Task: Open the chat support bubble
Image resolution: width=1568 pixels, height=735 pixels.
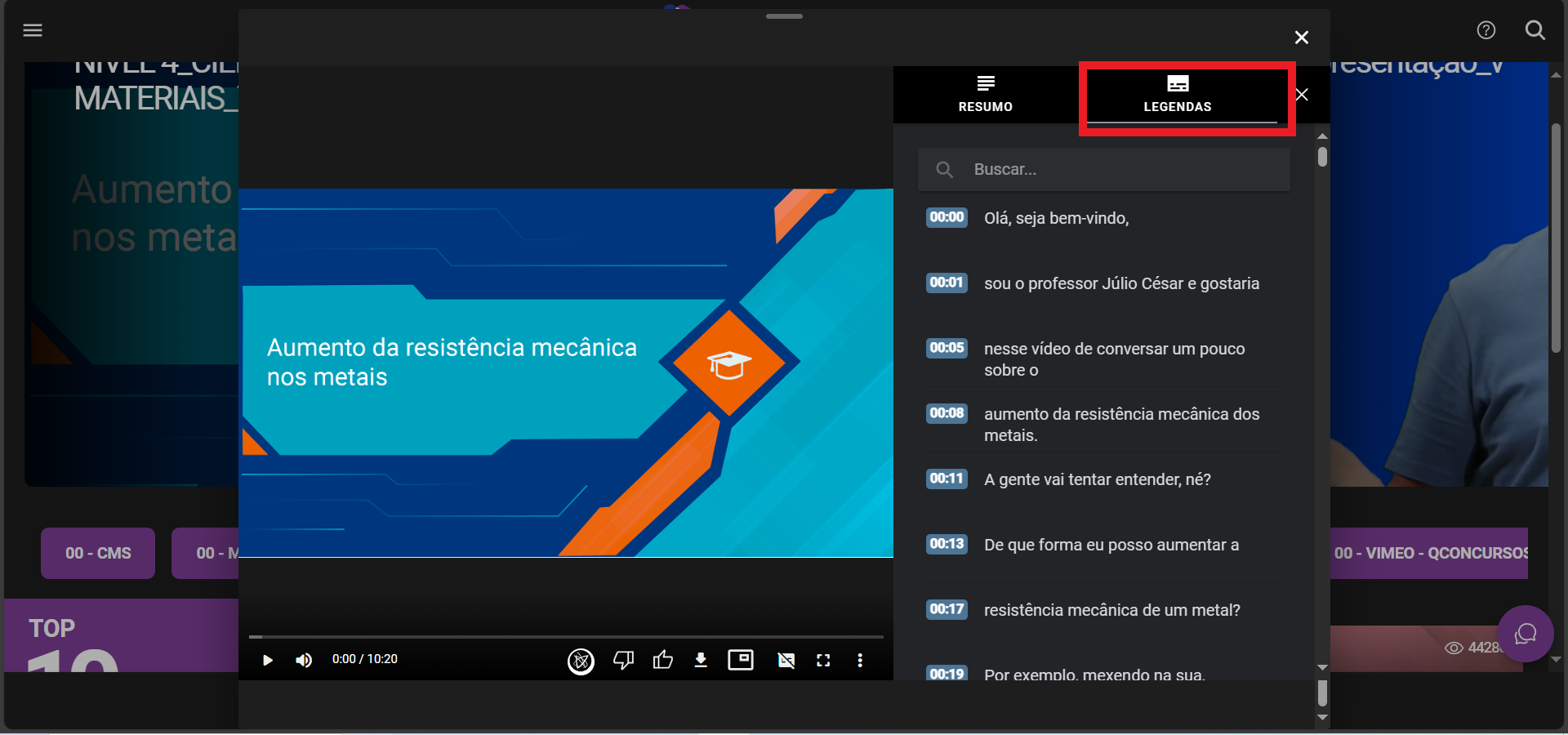Action: click(x=1525, y=634)
